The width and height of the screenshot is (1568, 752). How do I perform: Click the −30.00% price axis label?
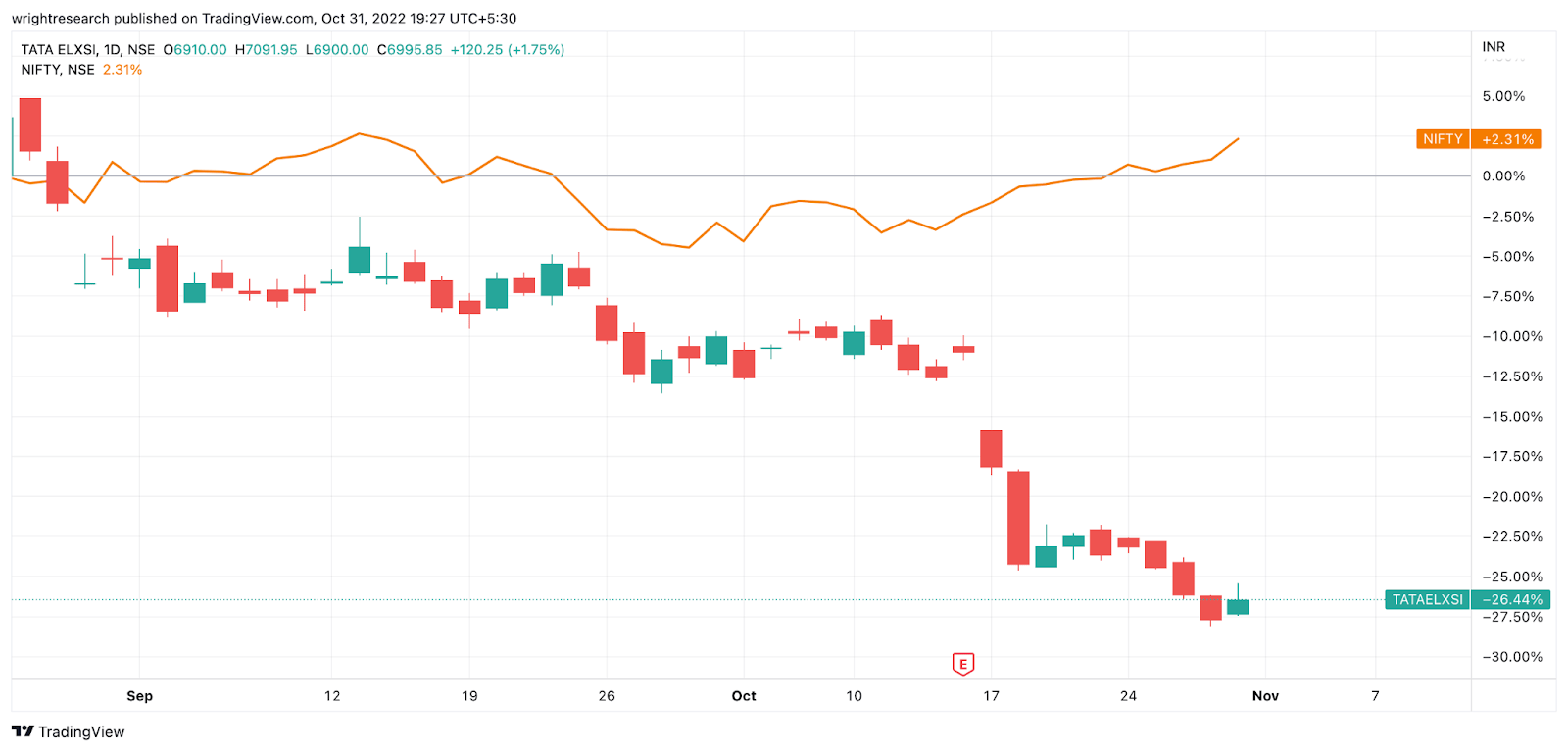point(1512,657)
